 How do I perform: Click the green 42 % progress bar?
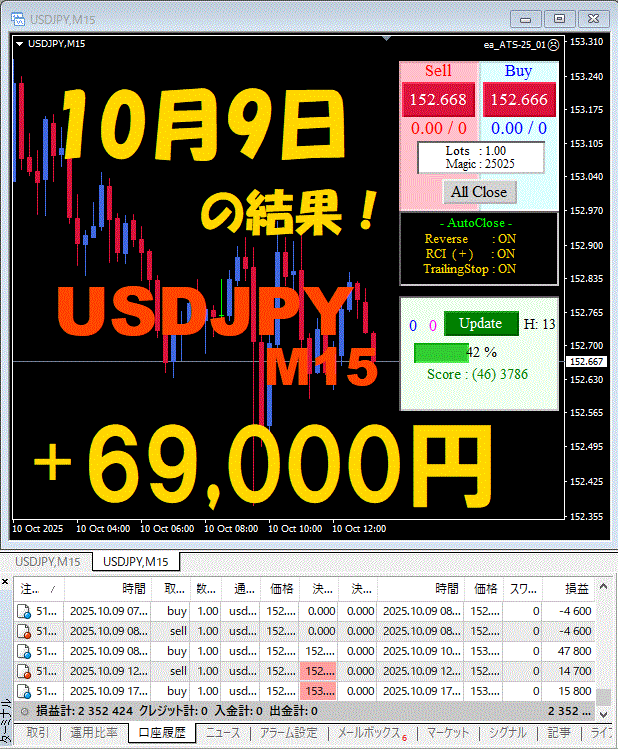click(441, 353)
